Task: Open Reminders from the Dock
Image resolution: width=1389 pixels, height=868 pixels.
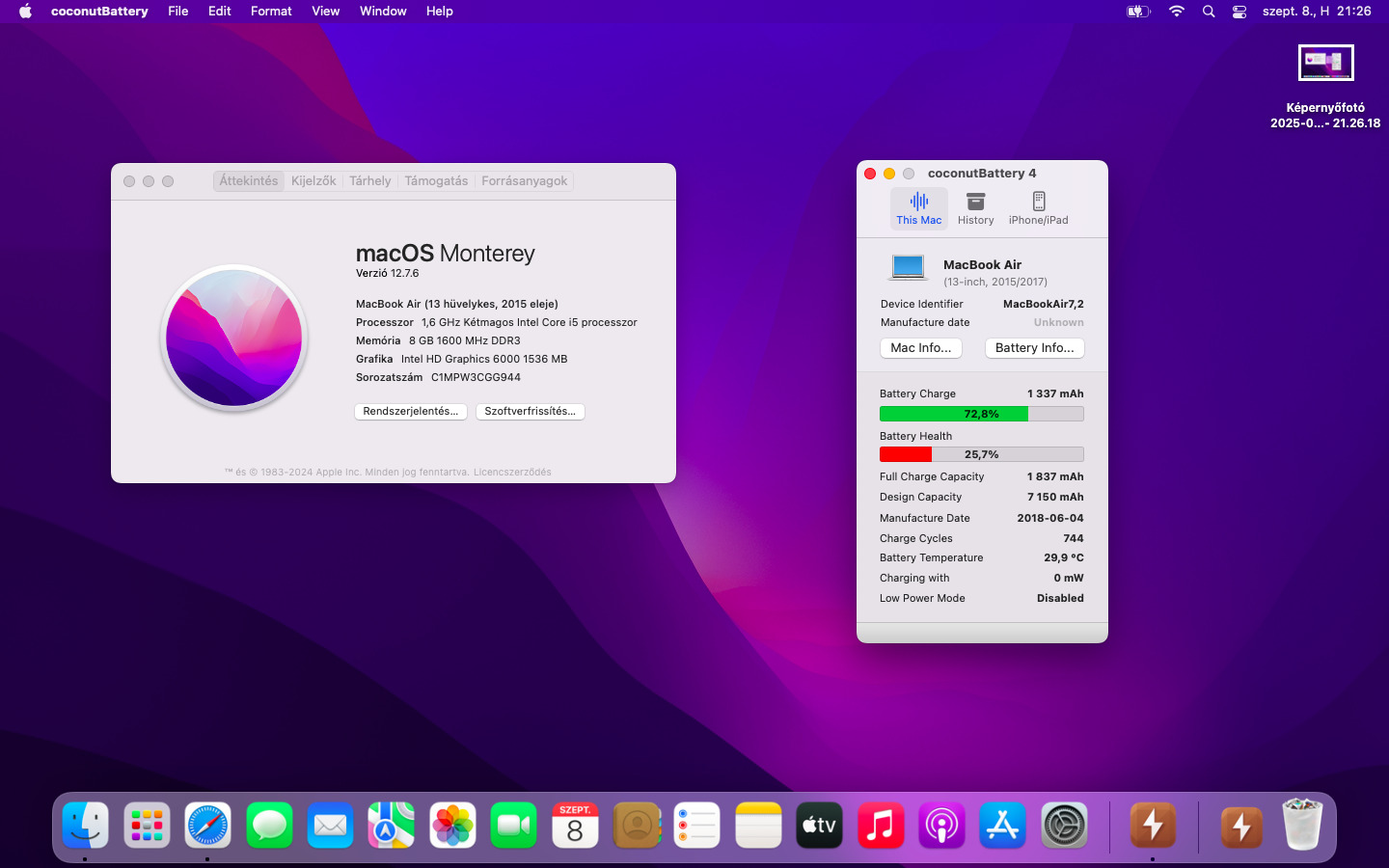Action: (x=697, y=826)
